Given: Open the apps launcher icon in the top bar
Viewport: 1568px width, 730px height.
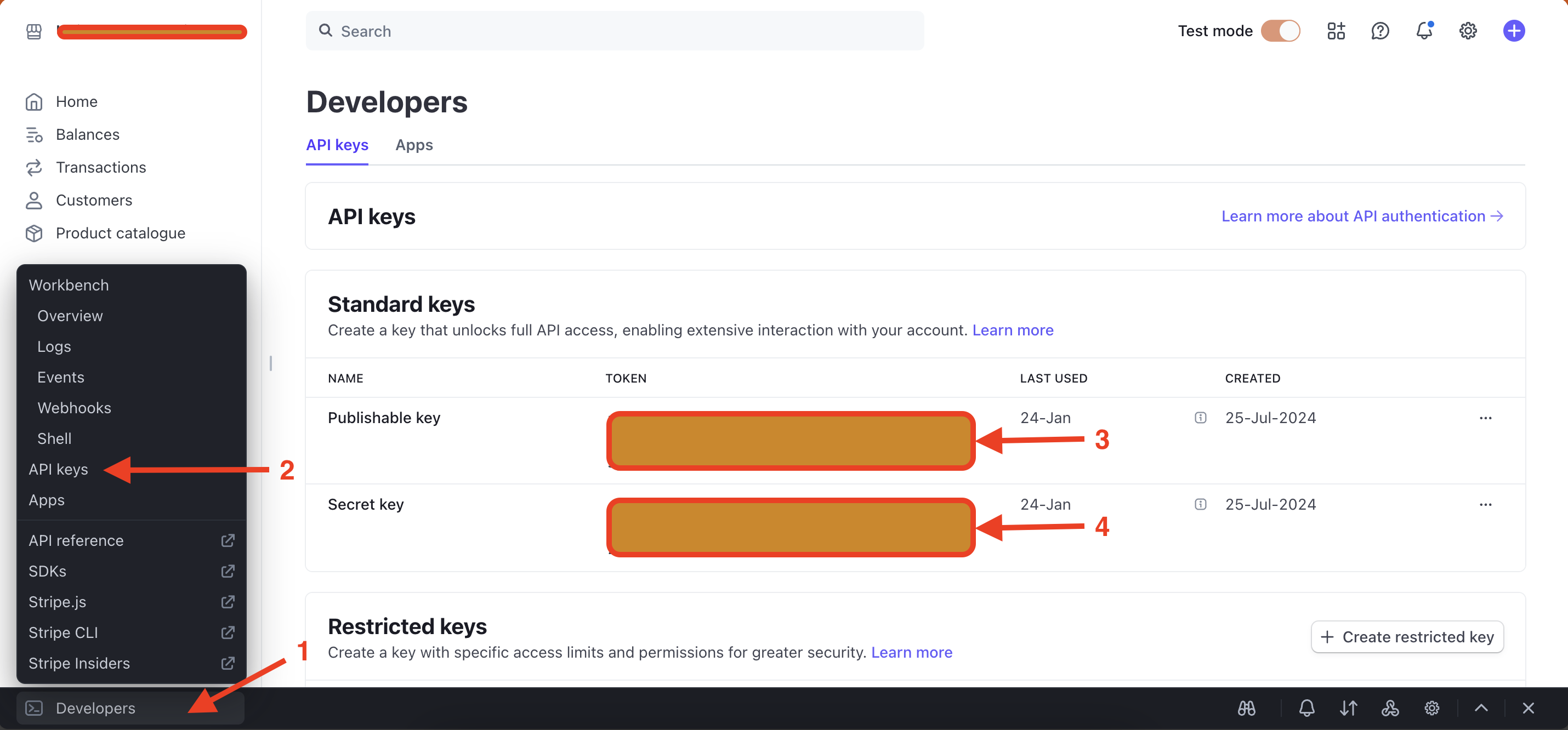Looking at the screenshot, I should click(x=1337, y=31).
